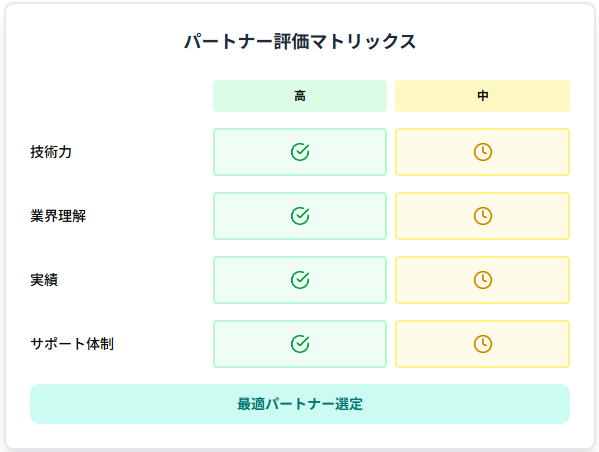Select the green checkmark for 業界理解
This screenshot has width=599, height=452.
coord(300,216)
